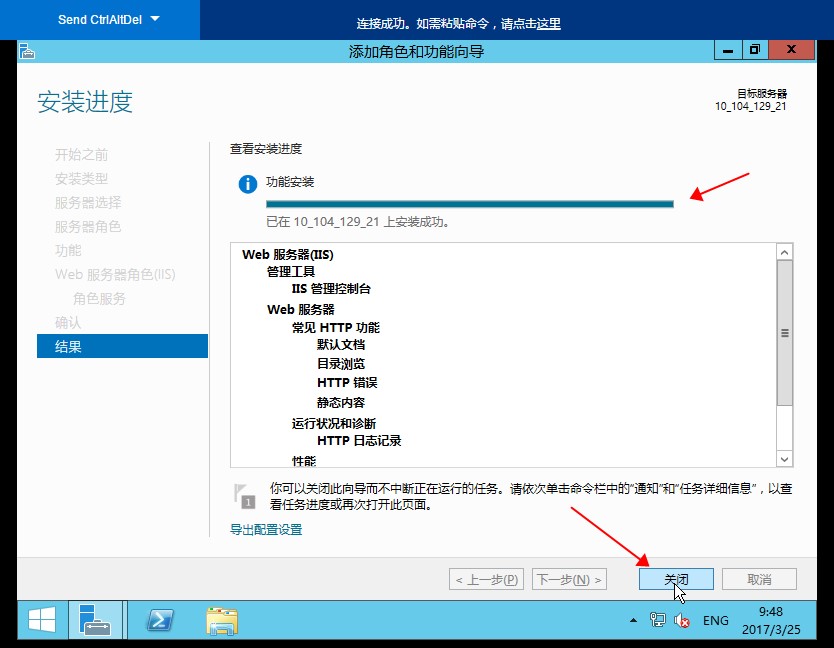Click the IIS 管理控制台 entry
Image resolution: width=834 pixels, height=648 pixels.
[331, 289]
